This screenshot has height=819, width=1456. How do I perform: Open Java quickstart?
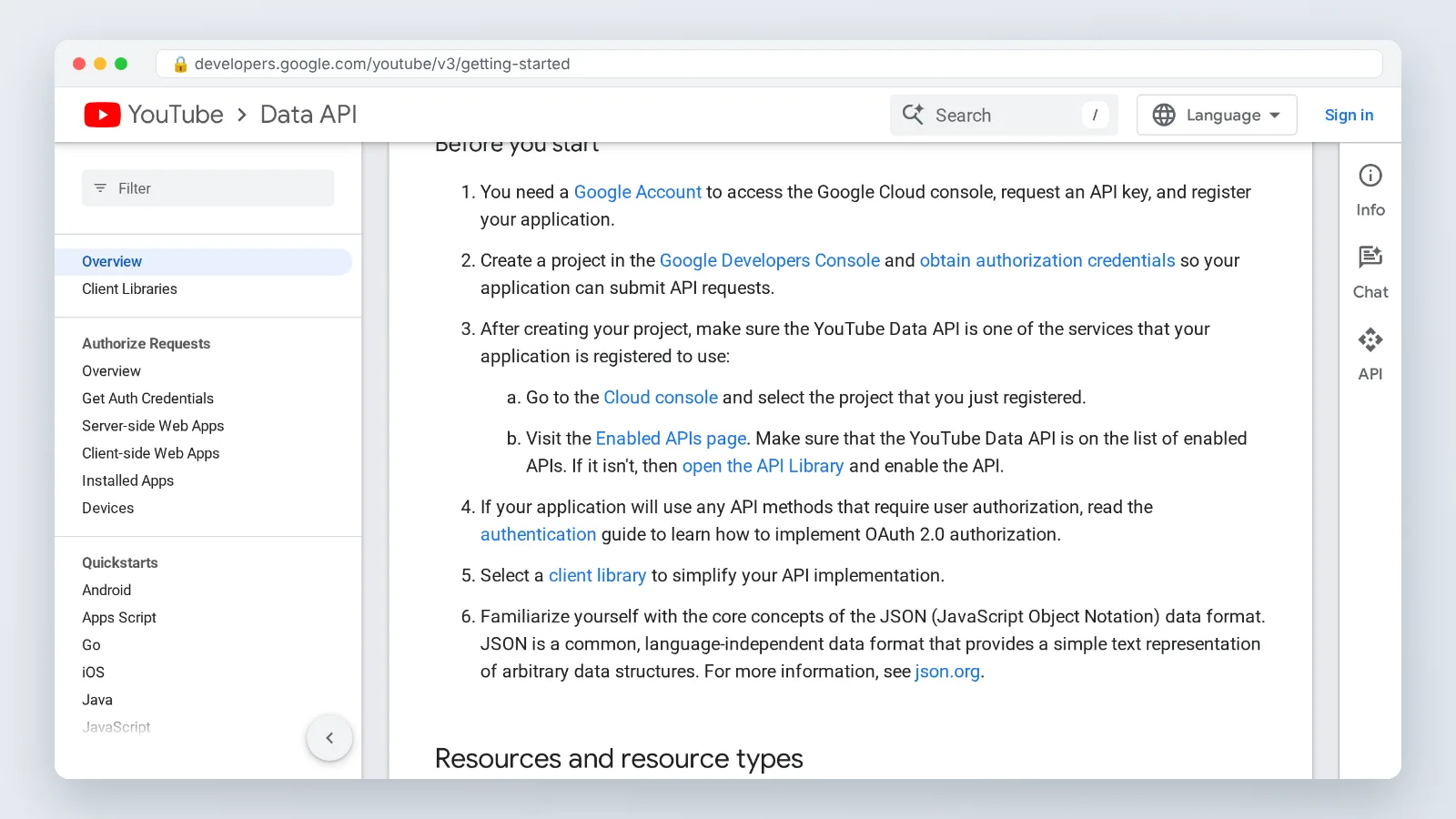[97, 700]
